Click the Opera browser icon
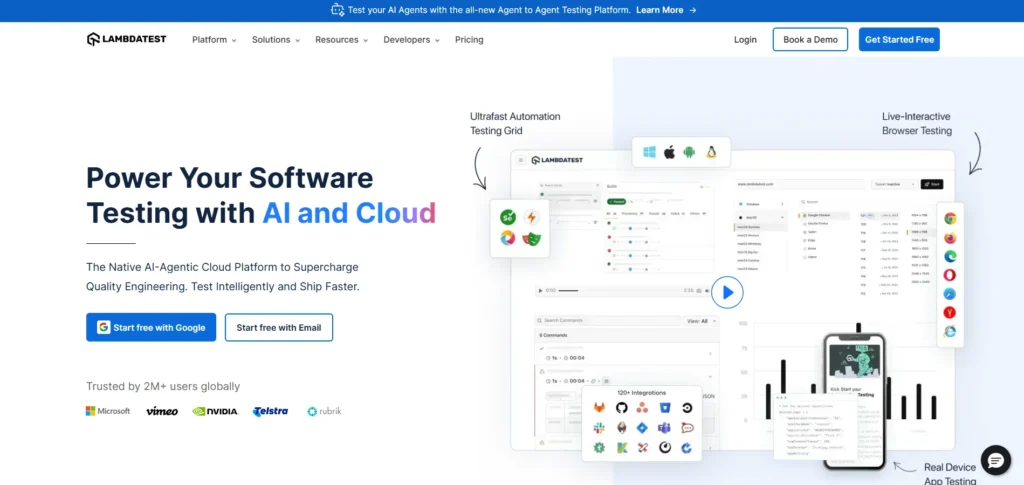The width and height of the screenshot is (1024, 485). pyautogui.click(x=950, y=275)
